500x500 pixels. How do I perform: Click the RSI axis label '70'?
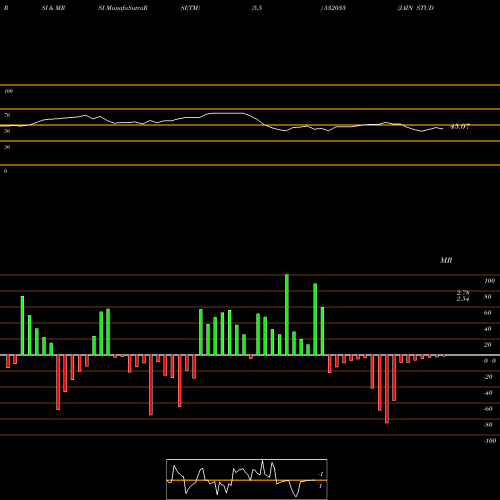[x=7, y=115]
